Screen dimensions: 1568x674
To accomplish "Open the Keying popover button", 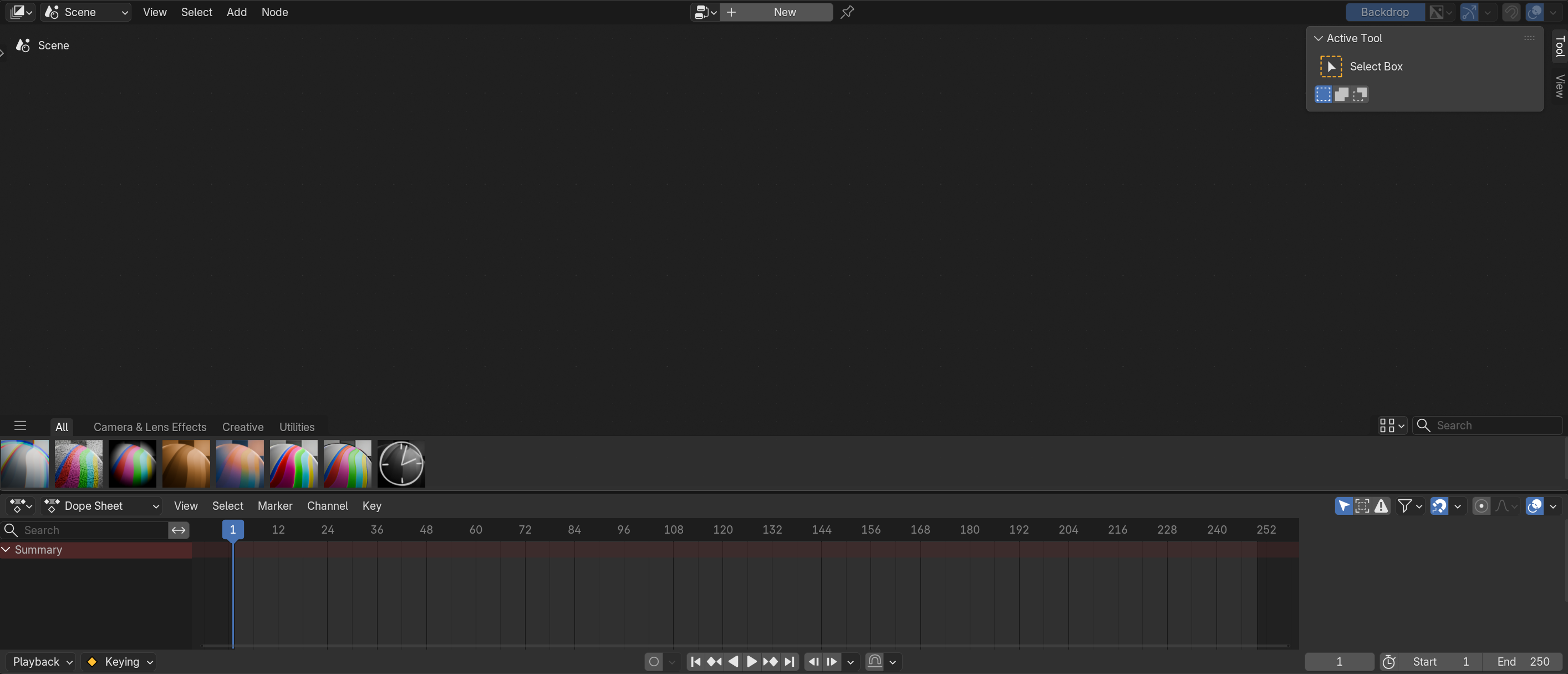I will coord(119,661).
